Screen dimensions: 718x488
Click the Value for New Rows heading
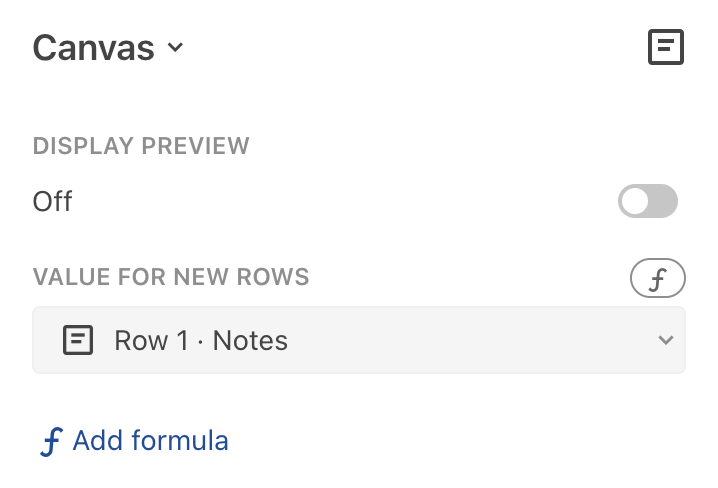171,277
